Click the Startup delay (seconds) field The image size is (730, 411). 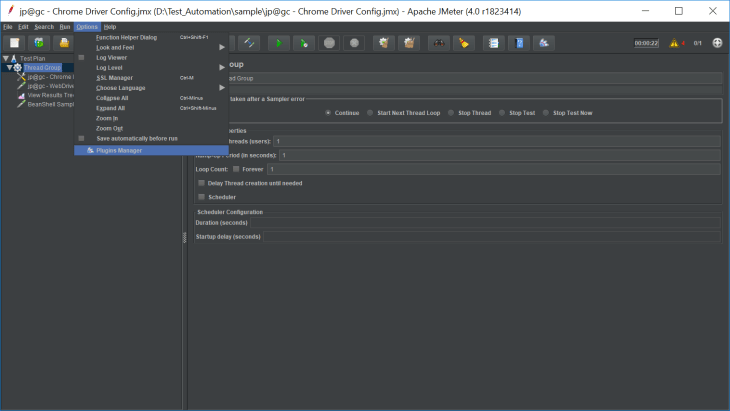(x=492, y=236)
